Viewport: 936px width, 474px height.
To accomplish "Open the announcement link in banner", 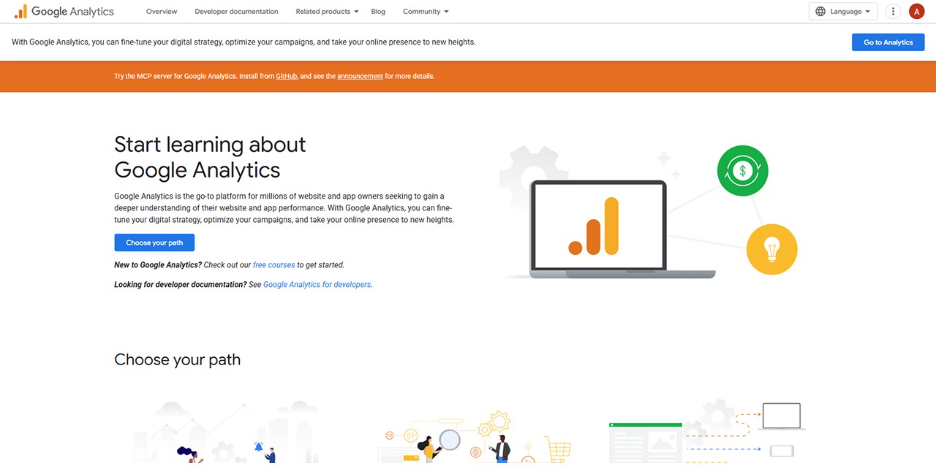I will click(x=360, y=76).
